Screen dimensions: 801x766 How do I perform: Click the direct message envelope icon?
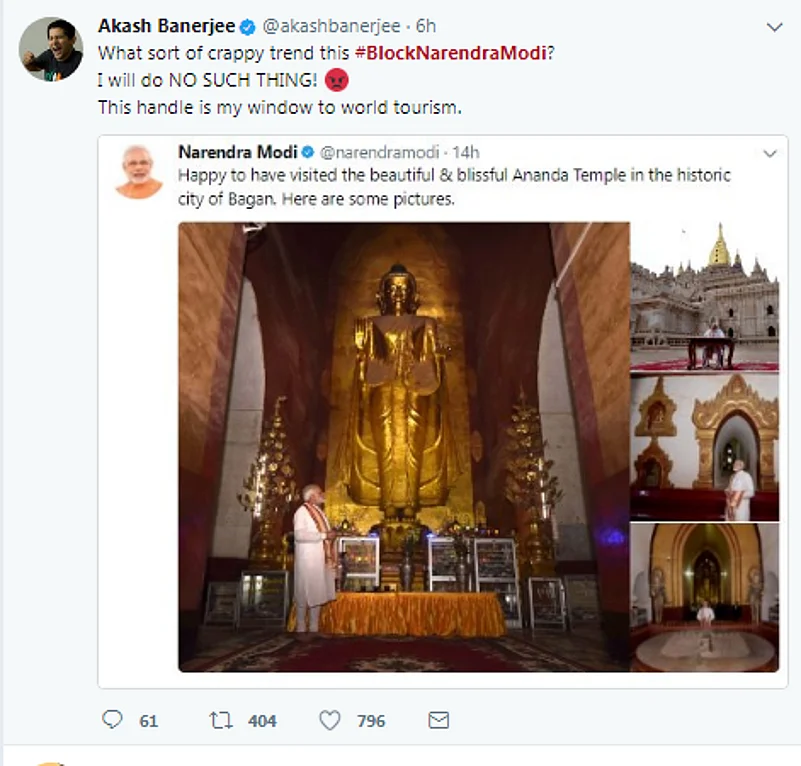[x=437, y=720]
